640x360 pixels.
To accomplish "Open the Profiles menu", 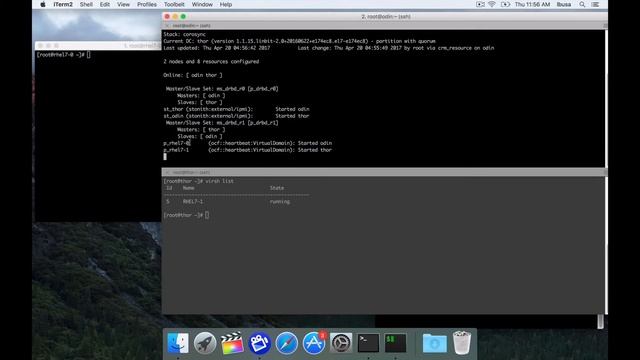I will [147, 4].
